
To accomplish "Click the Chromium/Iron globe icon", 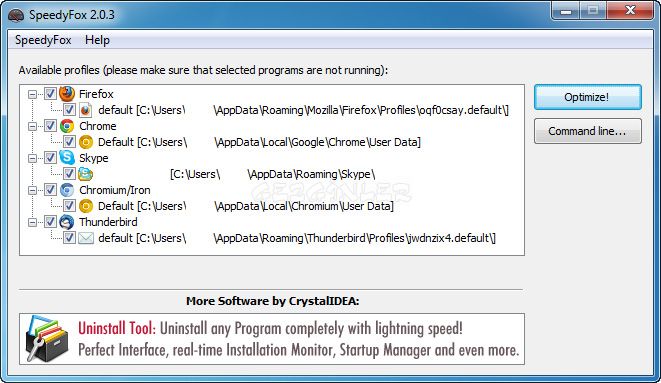I will point(67,190).
